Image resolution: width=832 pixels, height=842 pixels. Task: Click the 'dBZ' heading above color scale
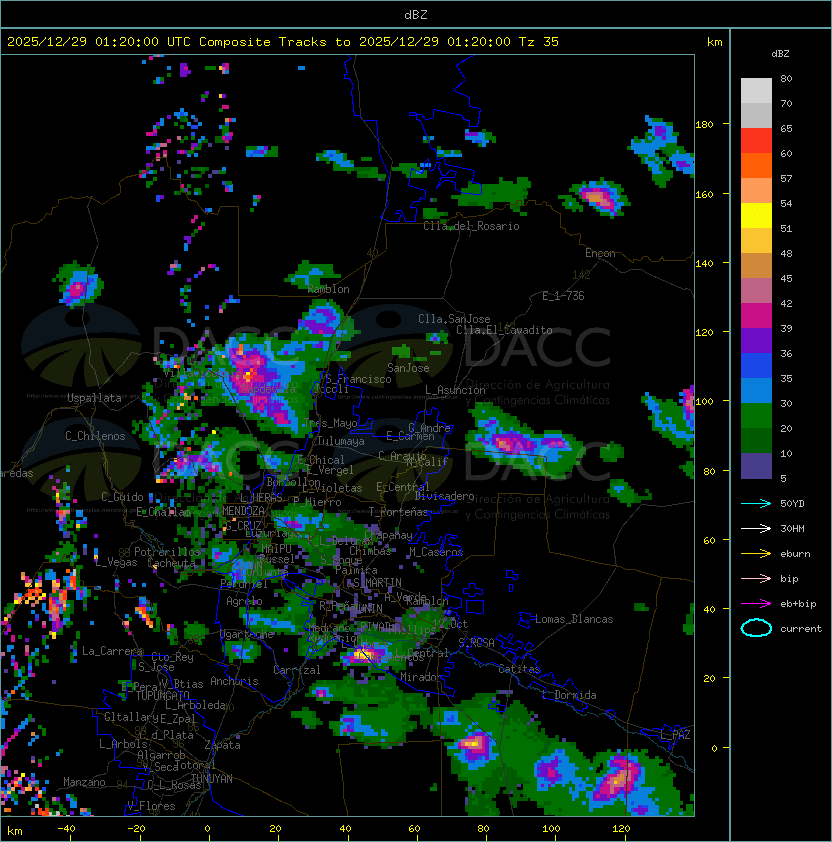coord(780,54)
